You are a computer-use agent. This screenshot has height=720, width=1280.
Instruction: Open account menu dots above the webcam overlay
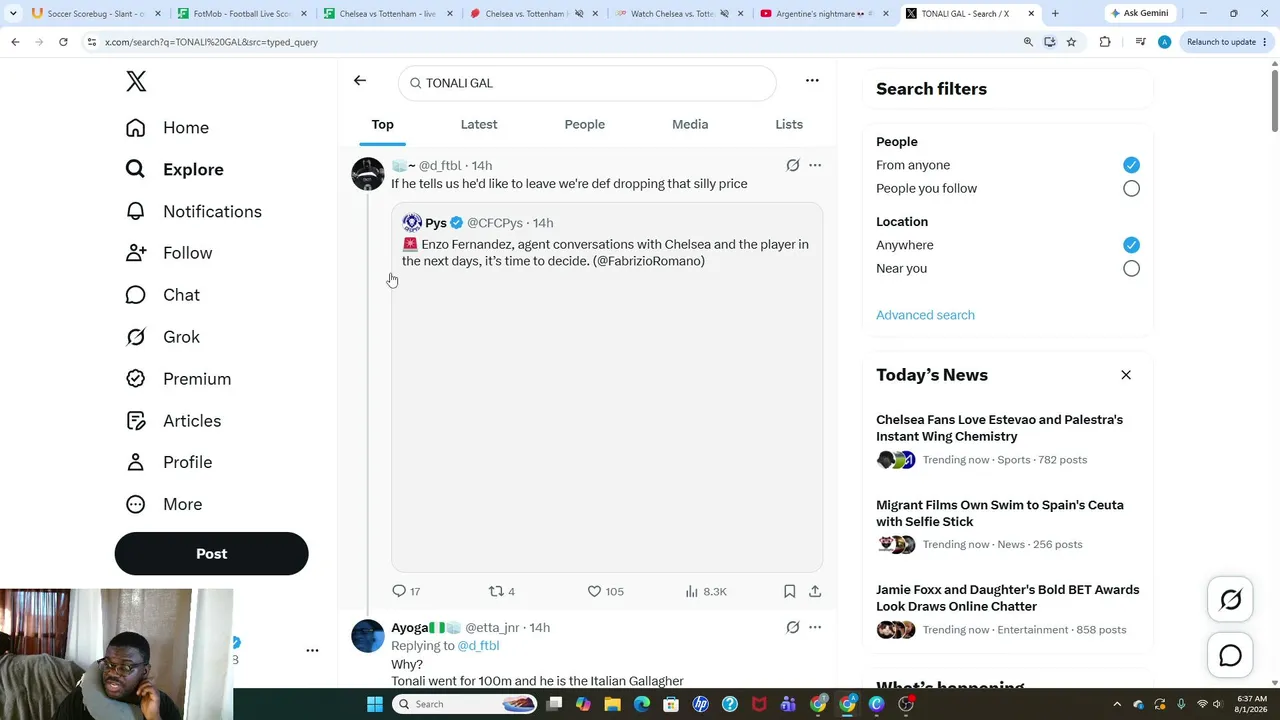312,650
